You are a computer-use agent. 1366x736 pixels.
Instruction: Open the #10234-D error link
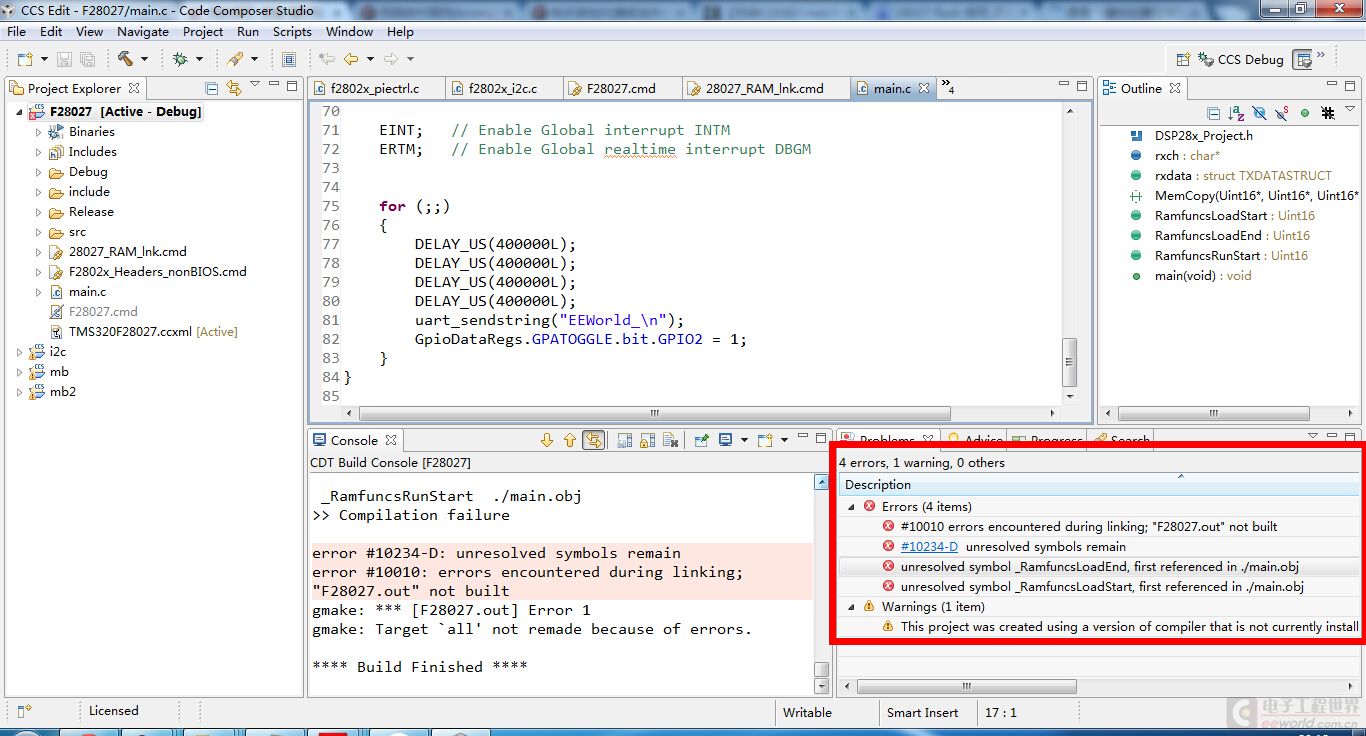pos(929,547)
